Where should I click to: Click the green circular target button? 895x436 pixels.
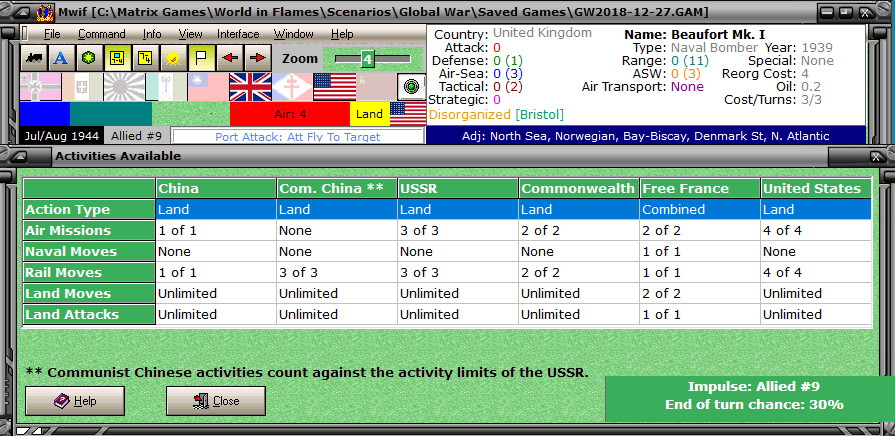tap(411, 87)
